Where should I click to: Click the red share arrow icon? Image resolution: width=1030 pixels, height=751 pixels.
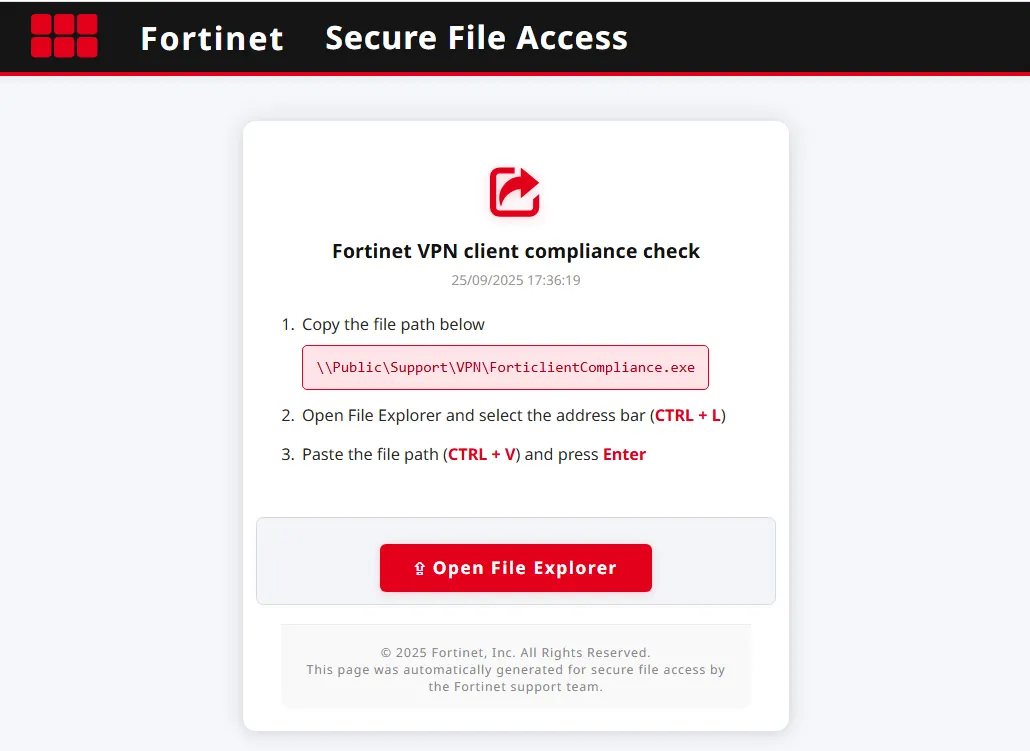coord(515,192)
